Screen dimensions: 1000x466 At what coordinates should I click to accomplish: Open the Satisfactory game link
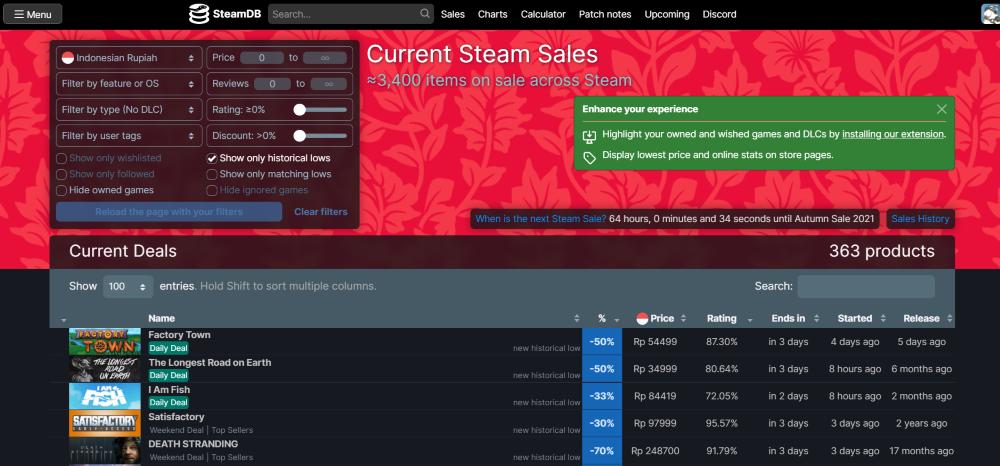click(176, 417)
